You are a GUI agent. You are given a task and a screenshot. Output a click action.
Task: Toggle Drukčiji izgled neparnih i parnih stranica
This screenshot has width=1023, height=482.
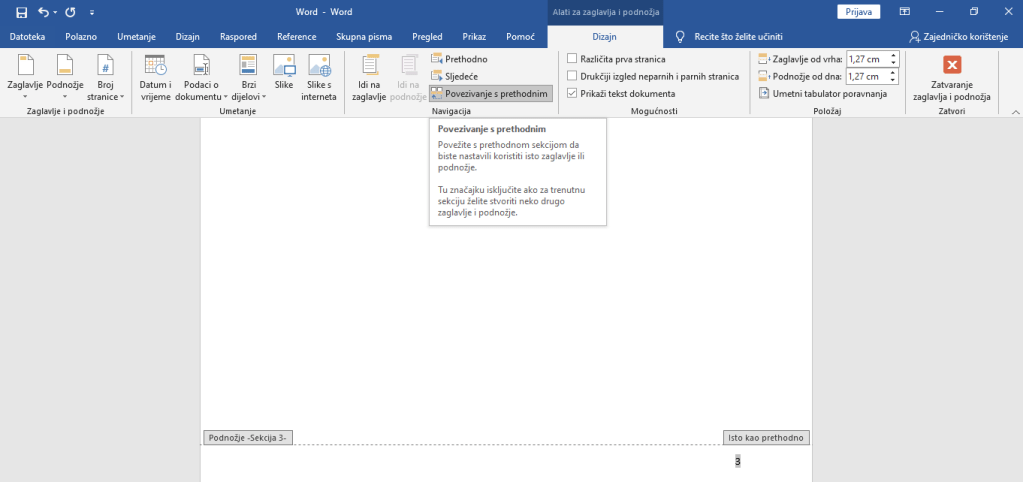point(571,76)
